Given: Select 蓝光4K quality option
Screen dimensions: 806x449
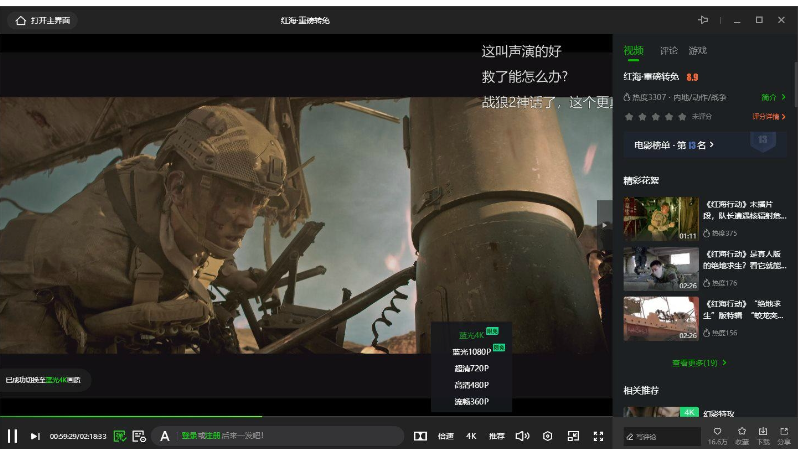Looking at the screenshot, I should pyautogui.click(x=471, y=335).
